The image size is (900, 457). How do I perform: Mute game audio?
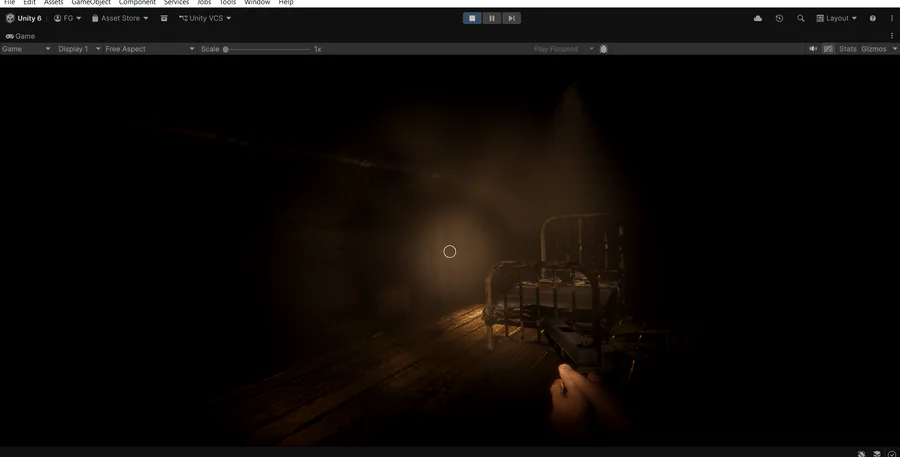point(813,49)
